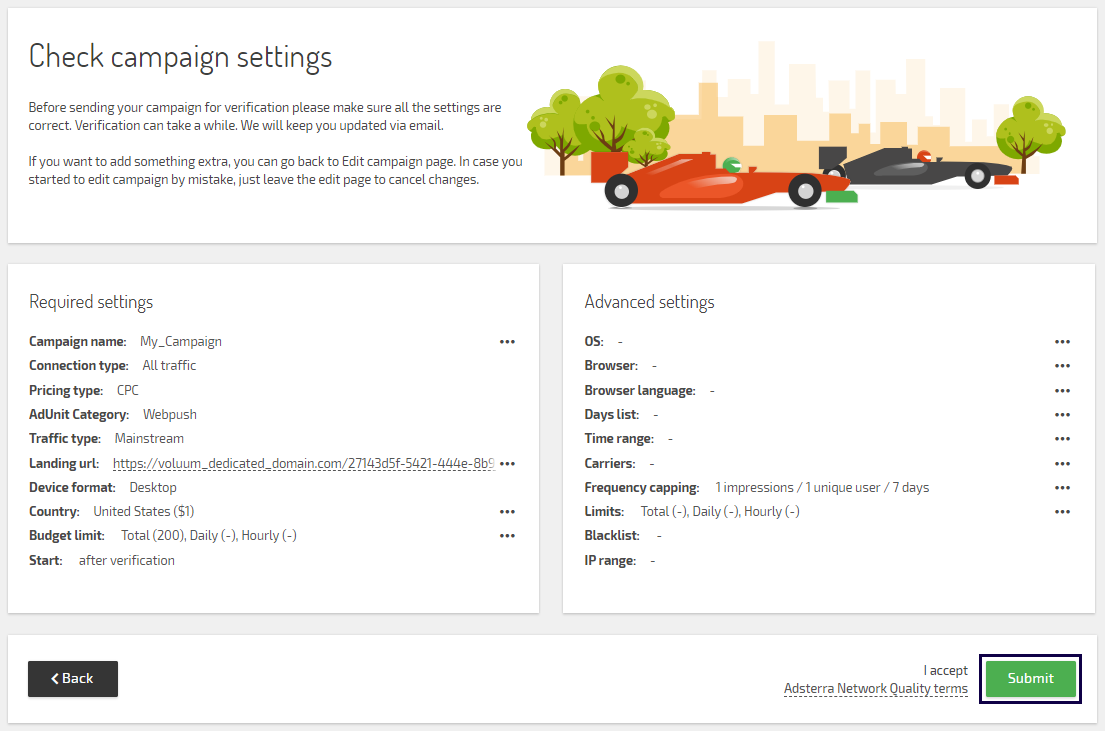This screenshot has height=731, width=1105.
Task: Click the Budget limit ellipsis icon
Action: pos(507,536)
